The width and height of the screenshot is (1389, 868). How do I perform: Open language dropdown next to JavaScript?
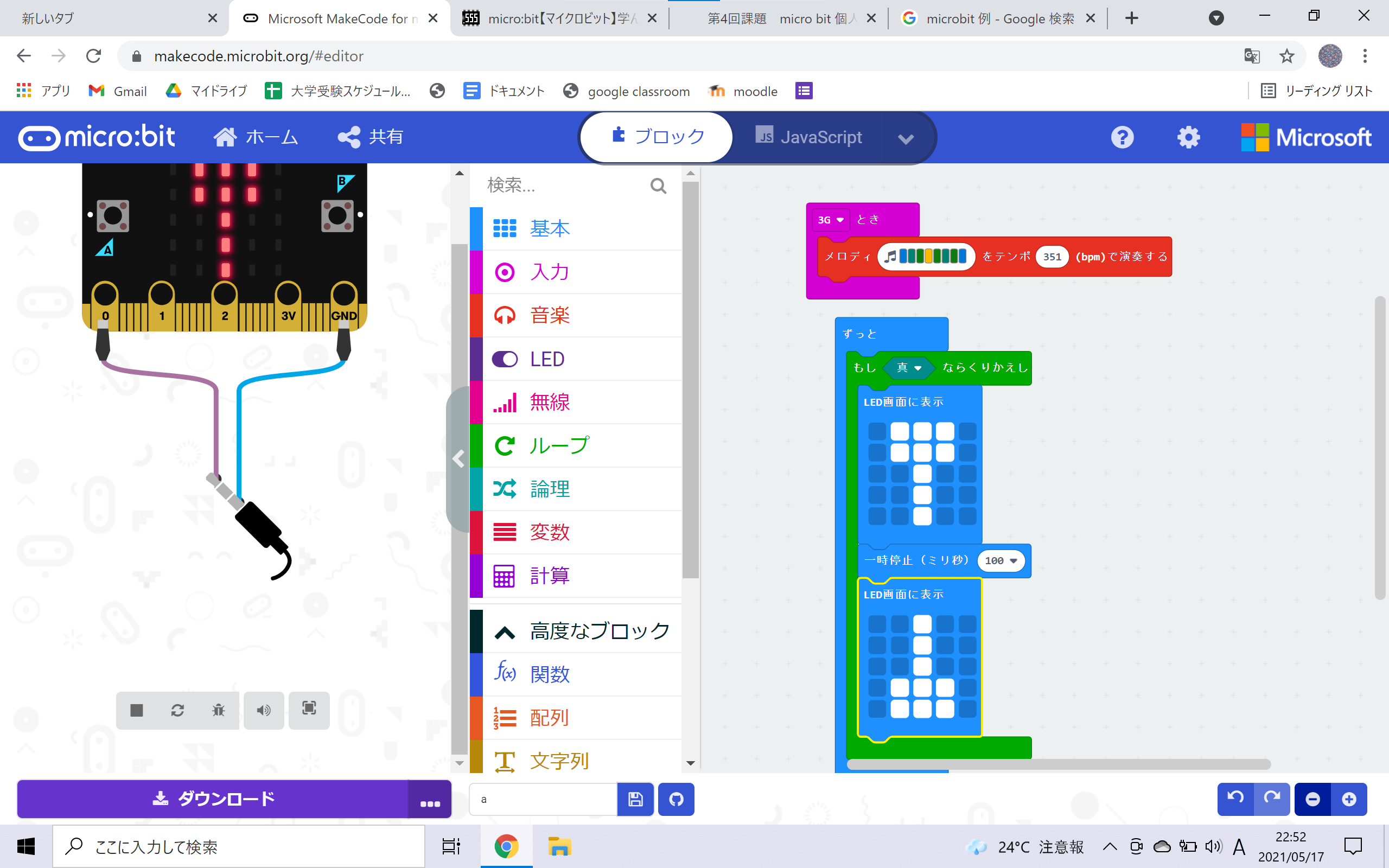pyautogui.click(x=906, y=138)
